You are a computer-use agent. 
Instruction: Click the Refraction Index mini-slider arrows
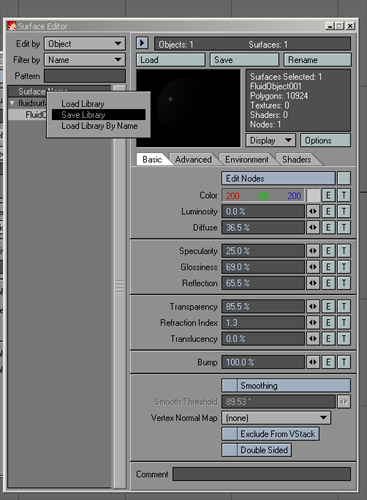313,322
